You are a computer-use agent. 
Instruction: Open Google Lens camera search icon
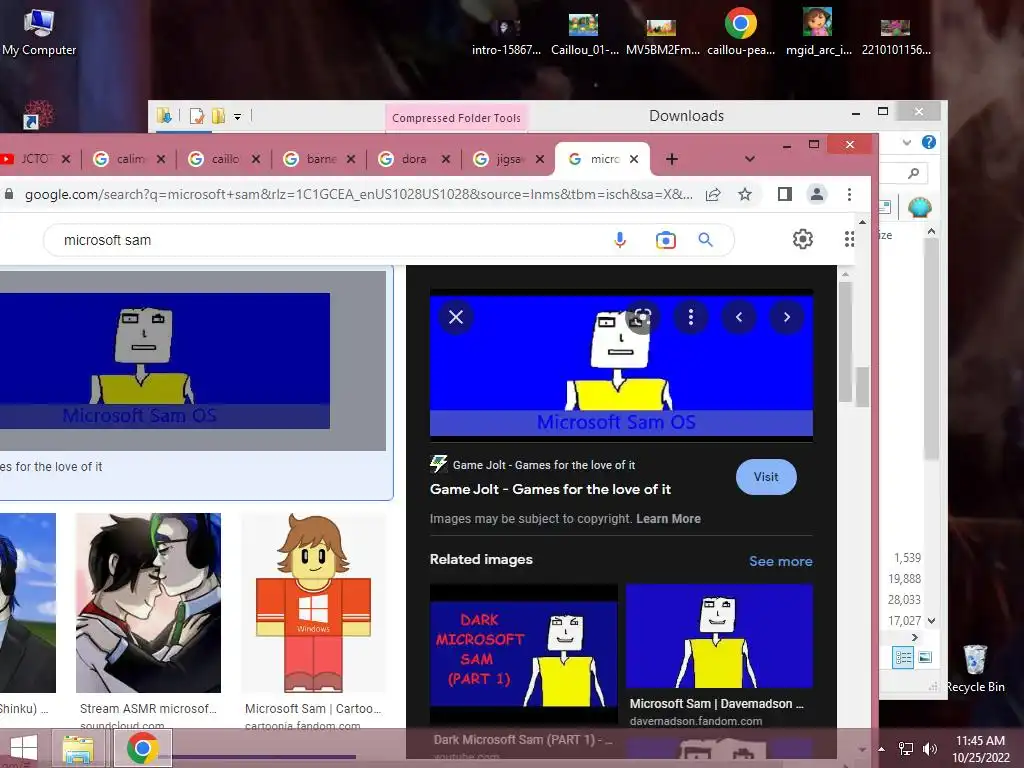click(665, 240)
